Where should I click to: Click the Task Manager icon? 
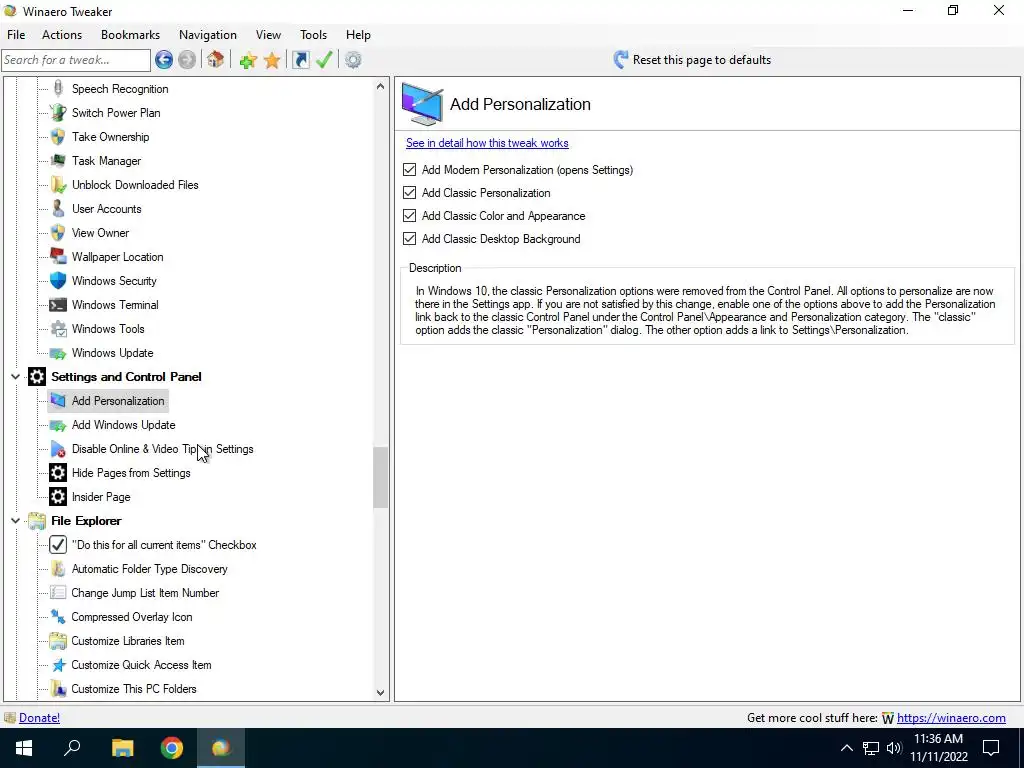click(x=58, y=161)
